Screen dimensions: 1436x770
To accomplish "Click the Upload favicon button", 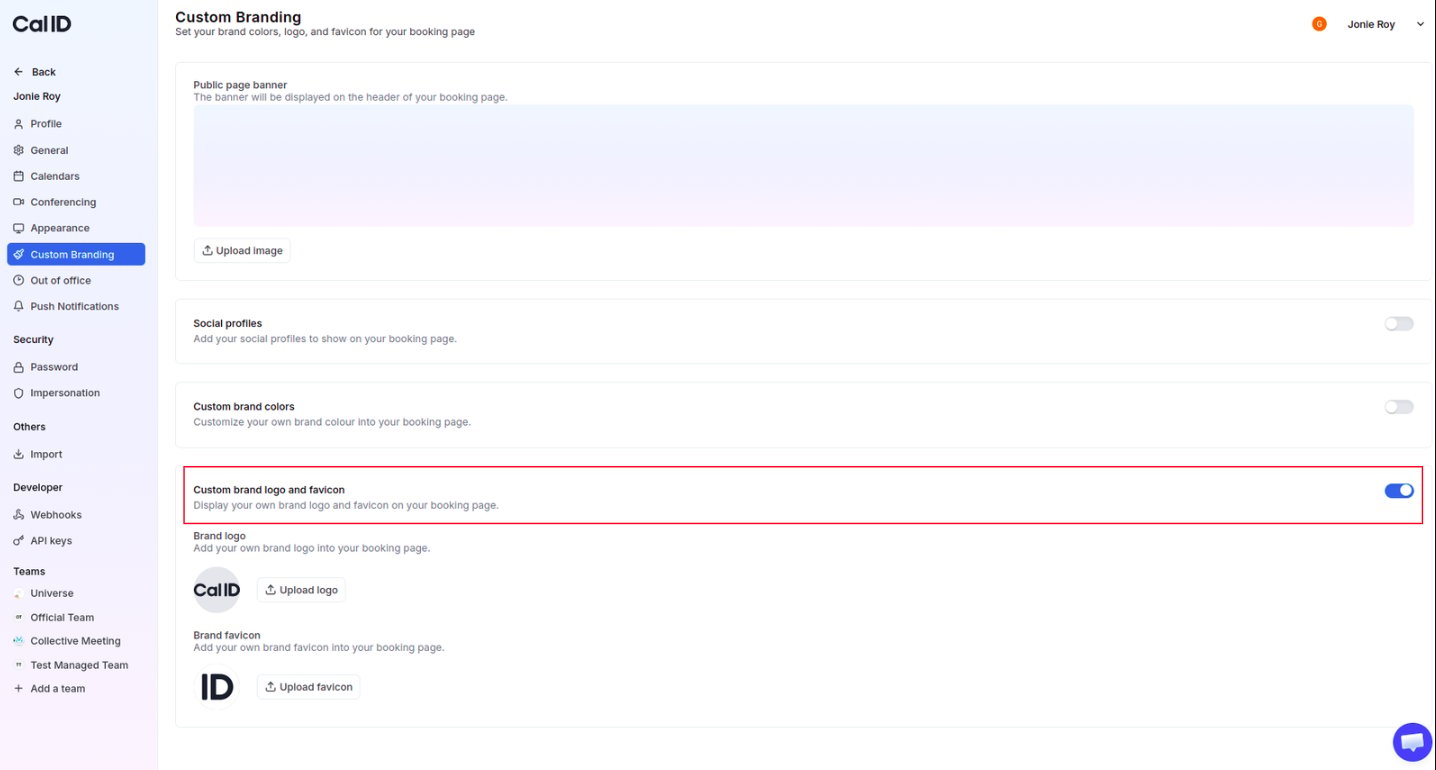I will [x=308, y=687].
